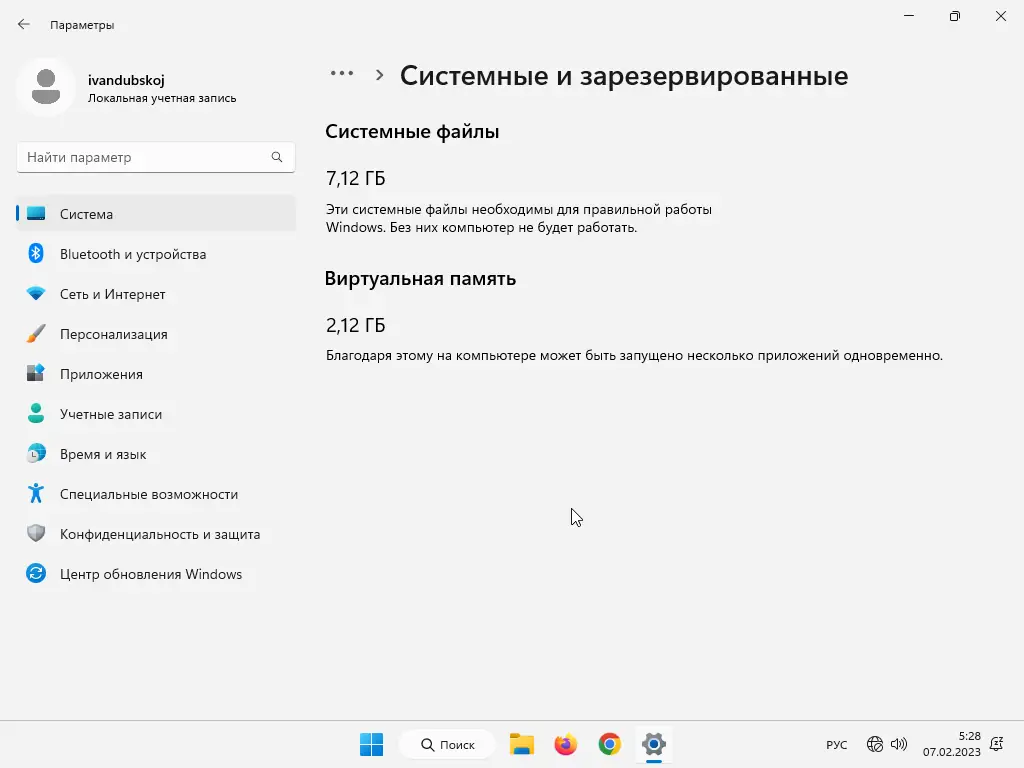
Task: Click the Windows Start button
Action: 371,744
